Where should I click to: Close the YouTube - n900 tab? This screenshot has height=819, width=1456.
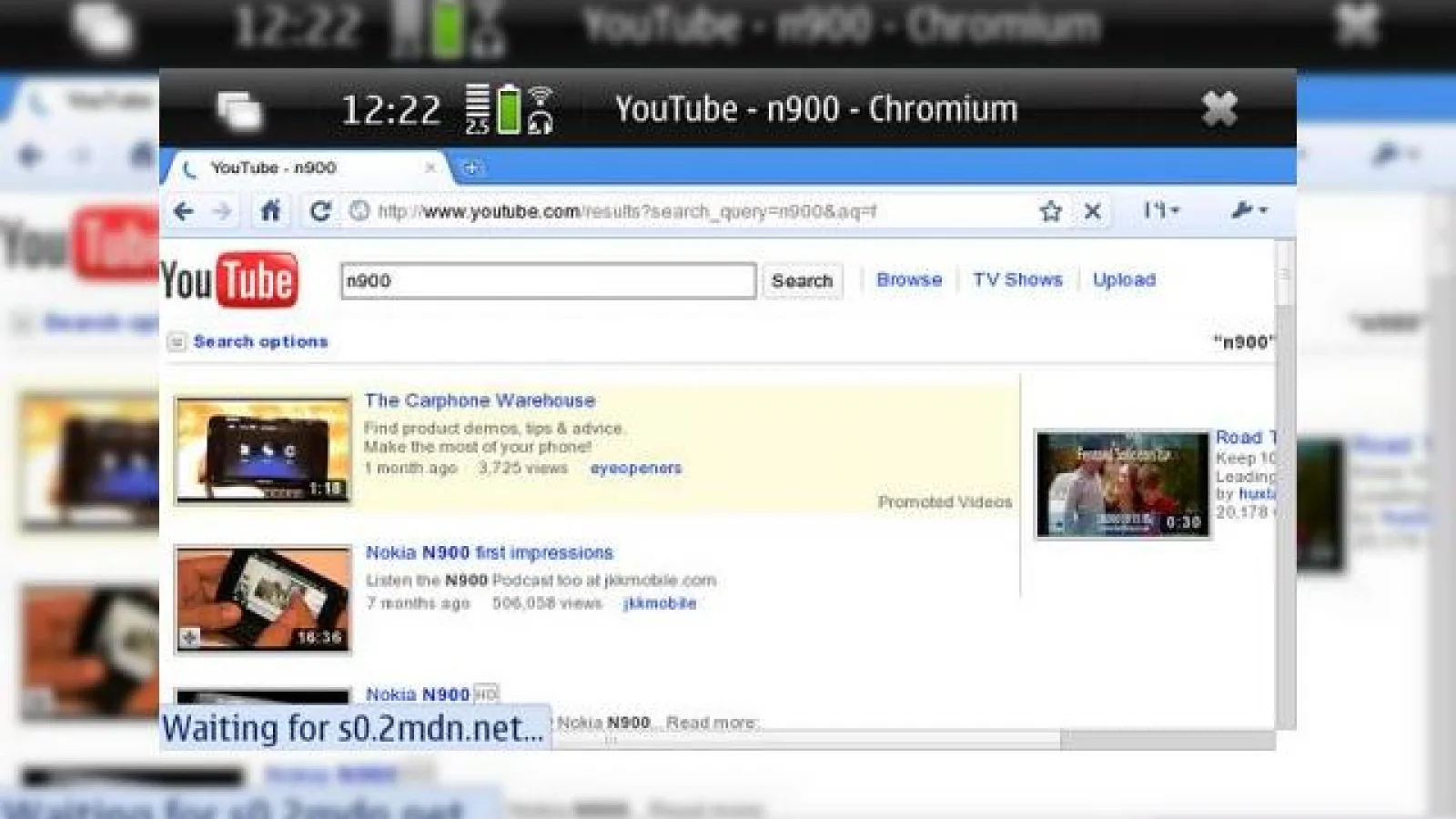click(430, 167)
